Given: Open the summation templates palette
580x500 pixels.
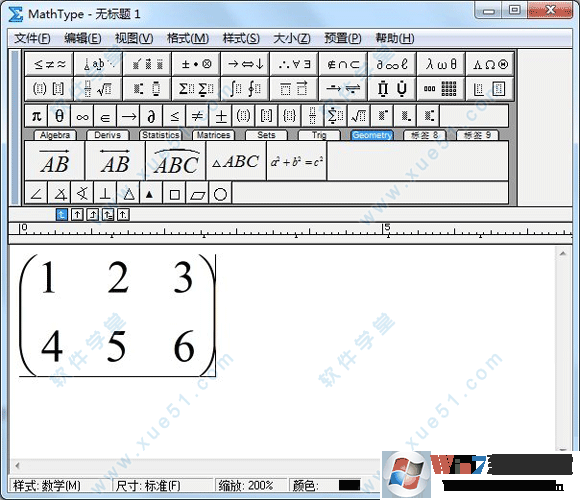Looking at the screenshot, I should pos(196,89).
